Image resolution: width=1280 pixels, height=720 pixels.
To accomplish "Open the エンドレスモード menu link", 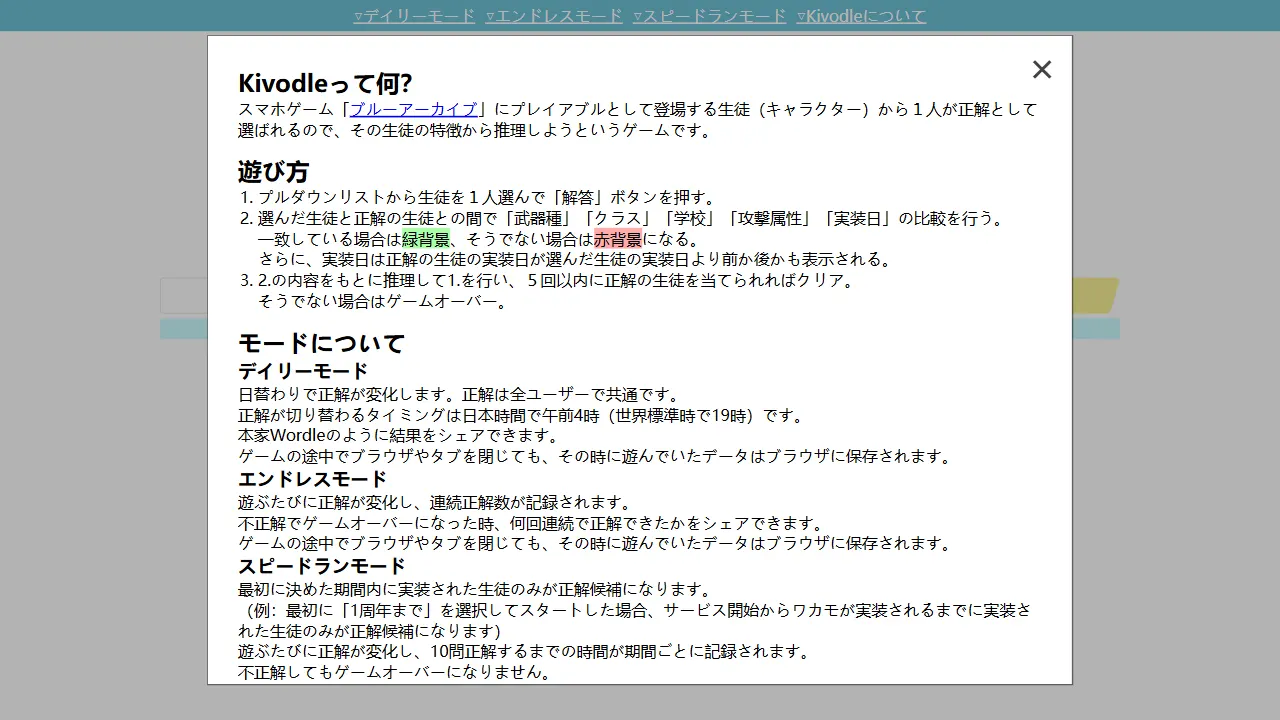I will coord(554,16).
